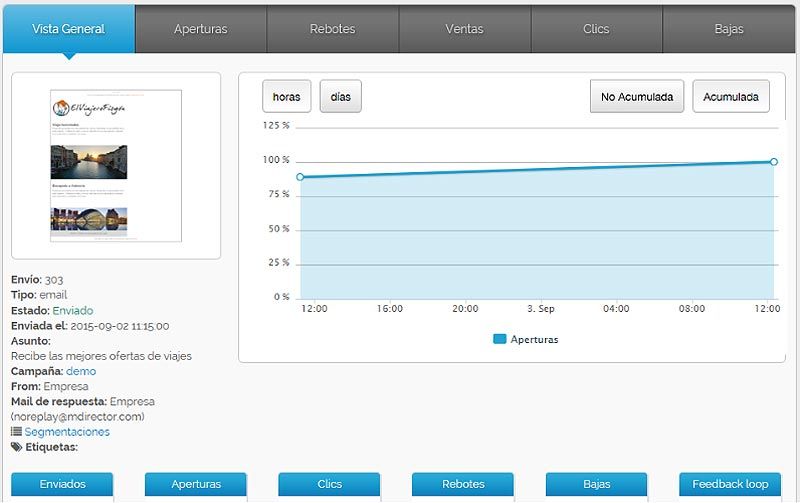Click the email preview thumbnail
The image size is (800, 503).
click(x=116, y=166)
